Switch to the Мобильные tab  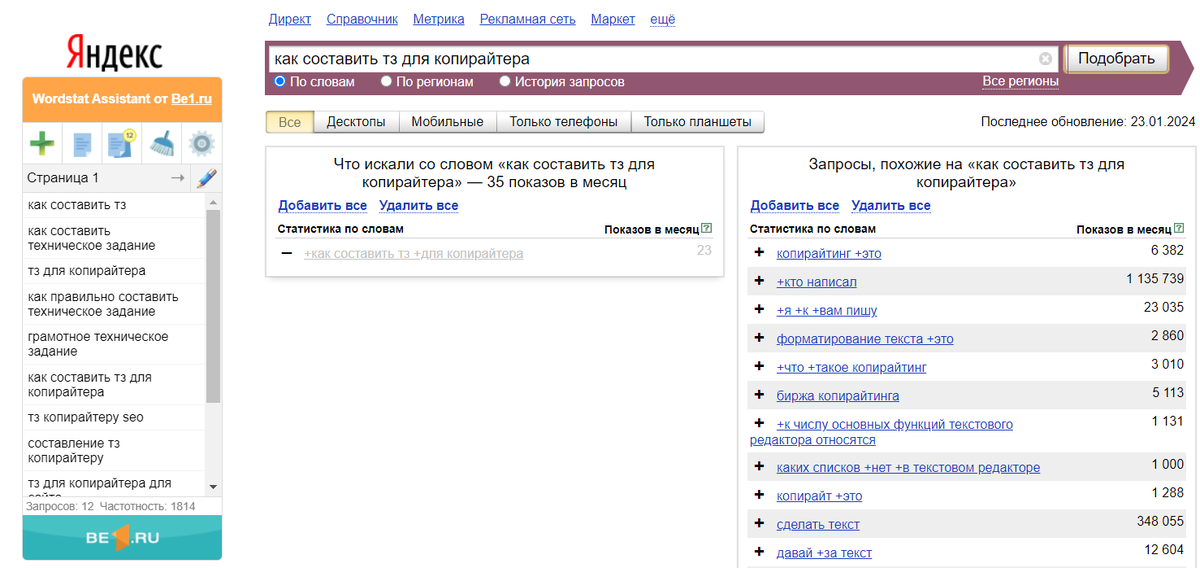pyautogui.click(x=447, y=122)
